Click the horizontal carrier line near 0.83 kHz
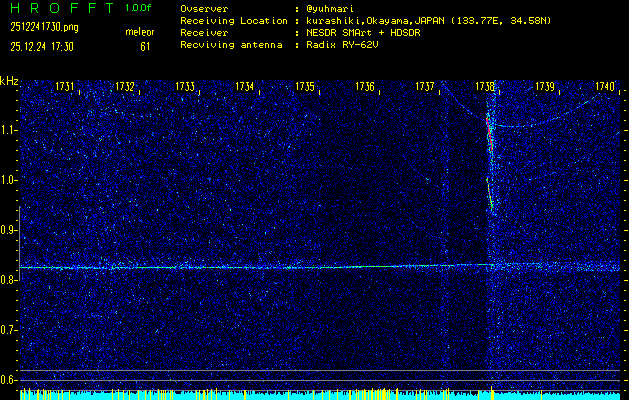629x400 pixels. (320, 266)
